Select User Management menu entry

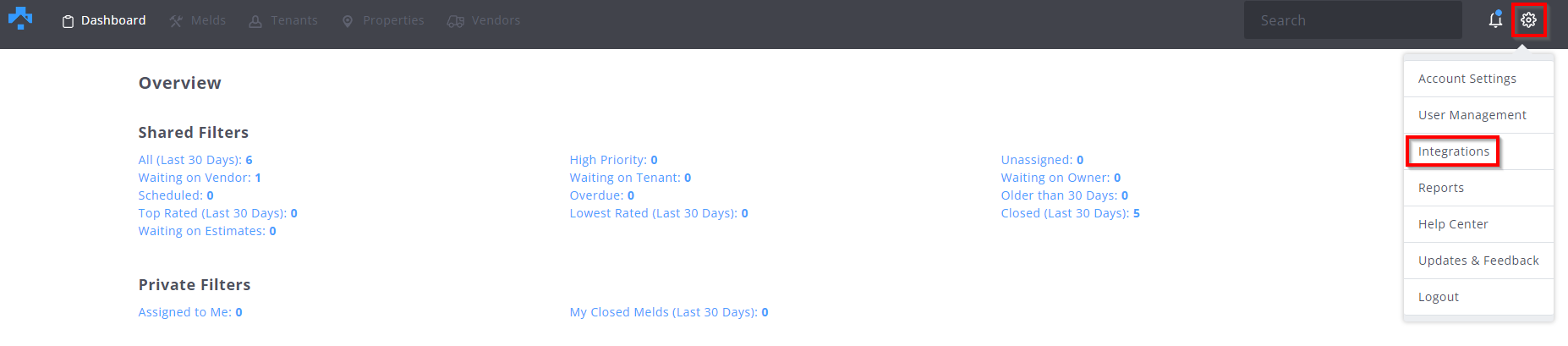tap(1472, 115)
